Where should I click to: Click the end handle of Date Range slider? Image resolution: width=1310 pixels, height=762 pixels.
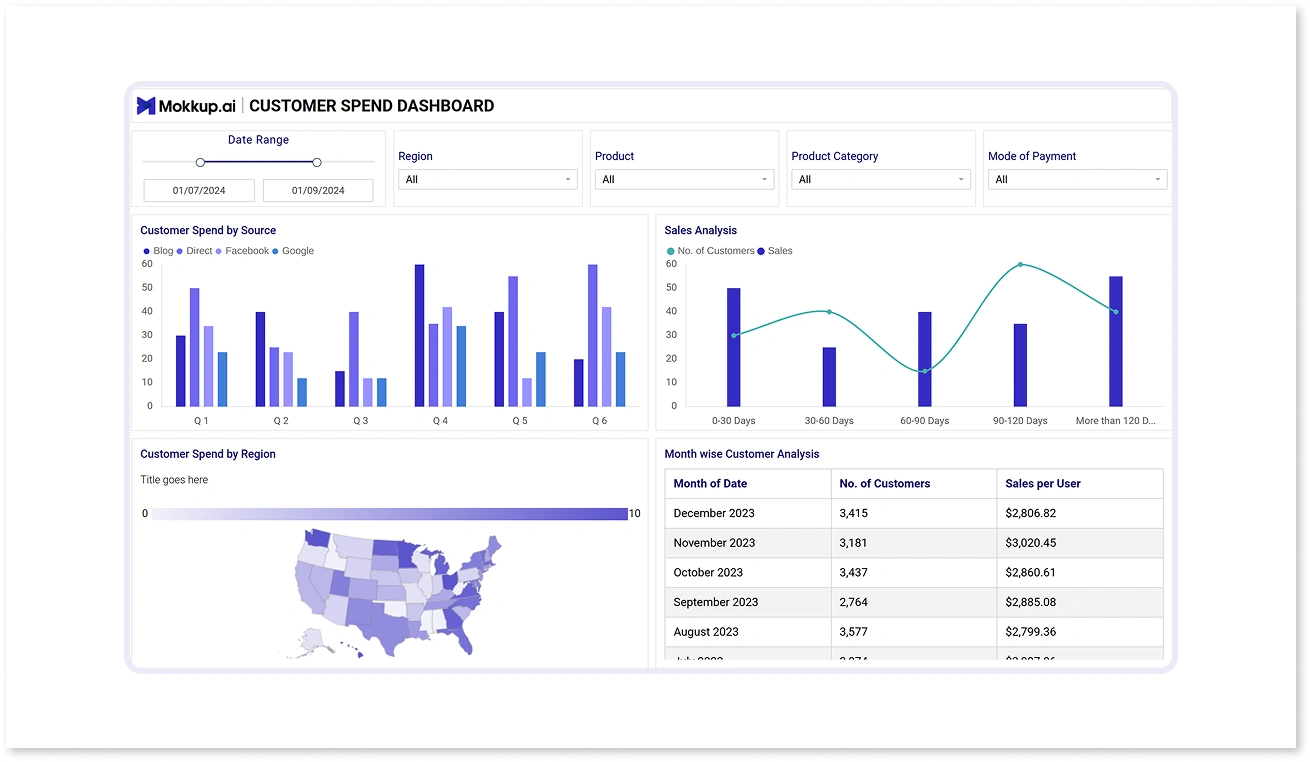point(317,162)
